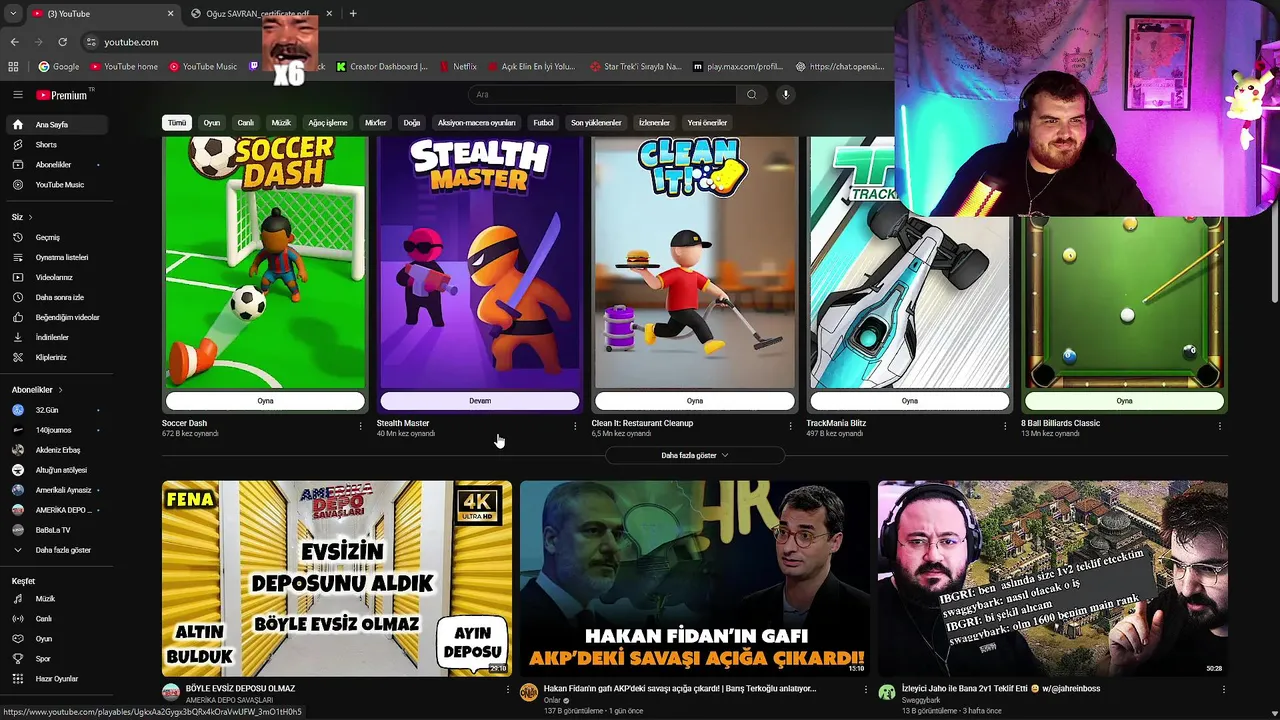Screen dimensions: 1280x720
Task: Open İndirilenler in sidebar
Action: tap(57, 337)
